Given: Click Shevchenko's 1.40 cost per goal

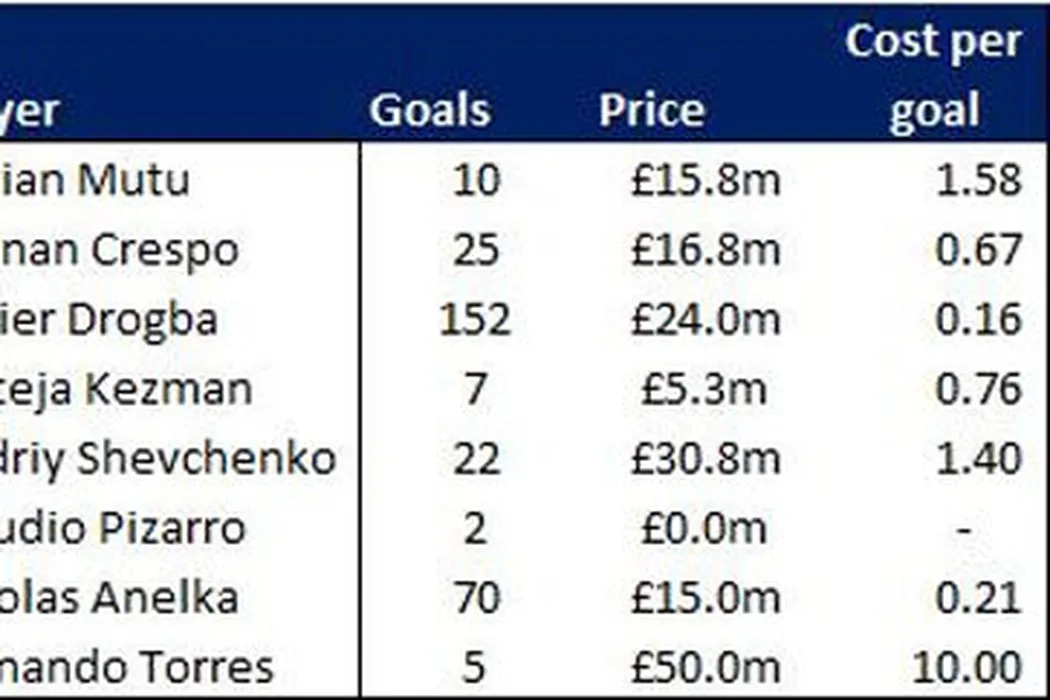Looking at the screenshot, I should click(x=977, y=459).
